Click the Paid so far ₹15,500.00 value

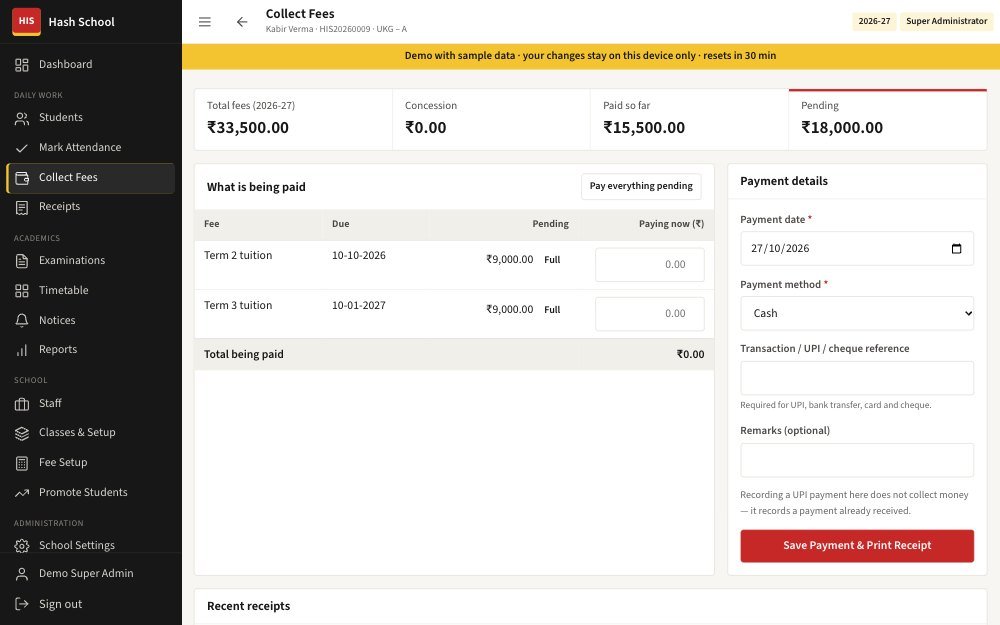click(643, 128)
